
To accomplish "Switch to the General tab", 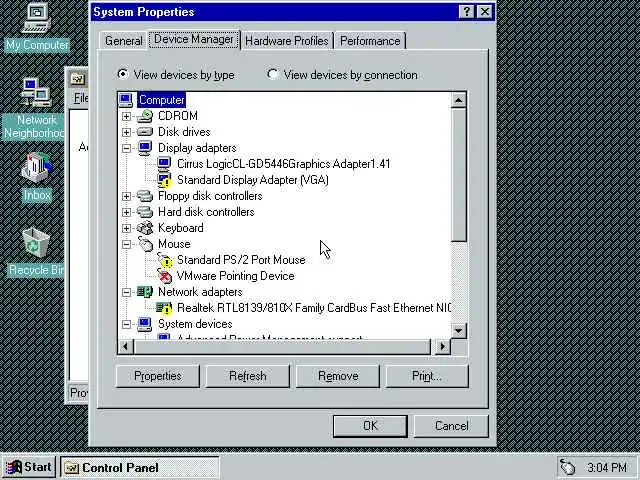I will (123, 41).
